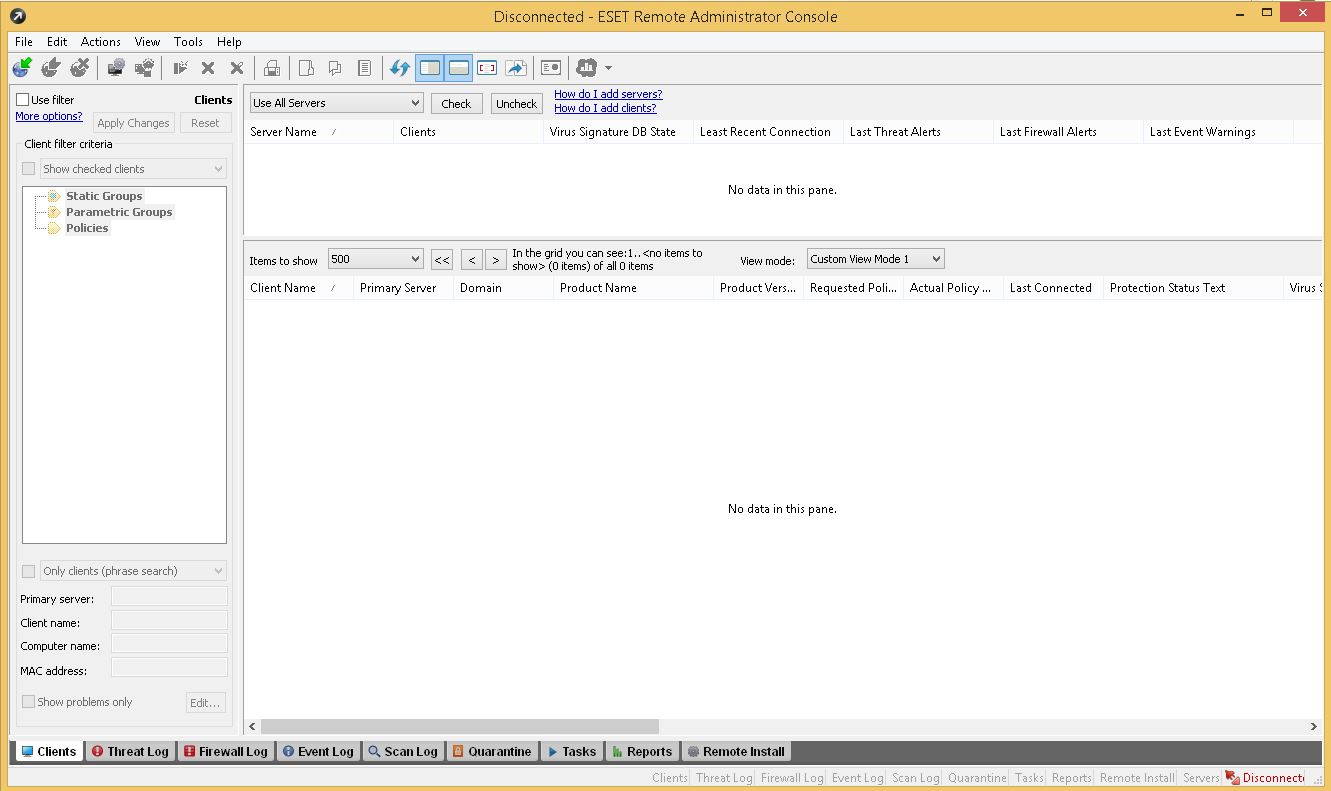Expand the Static Groups tree node
The image size is (1331, 791).
104,196
